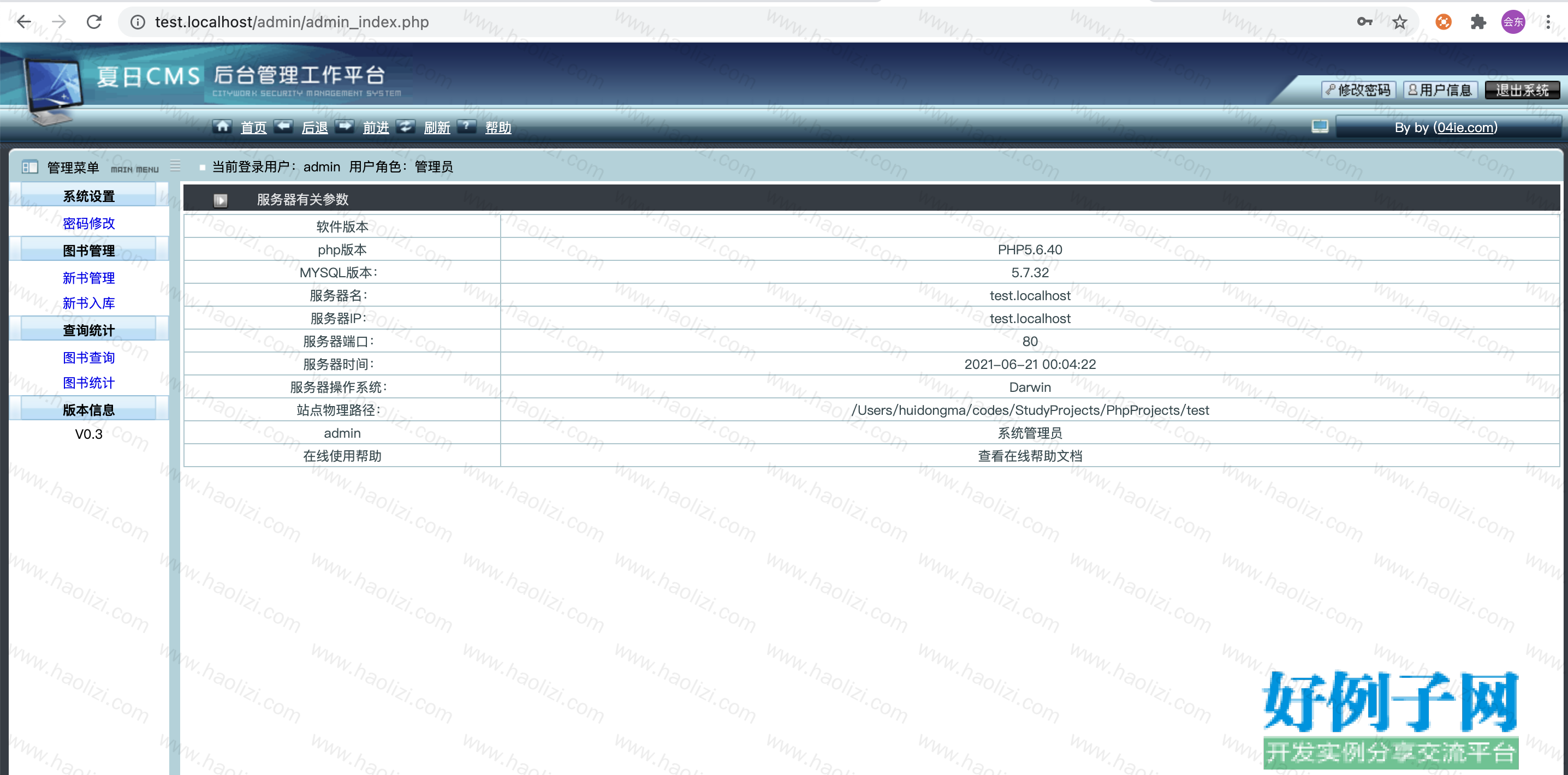Click the right arrow icon beside 前进
The image size is (1568, 775).
(345, 126)
